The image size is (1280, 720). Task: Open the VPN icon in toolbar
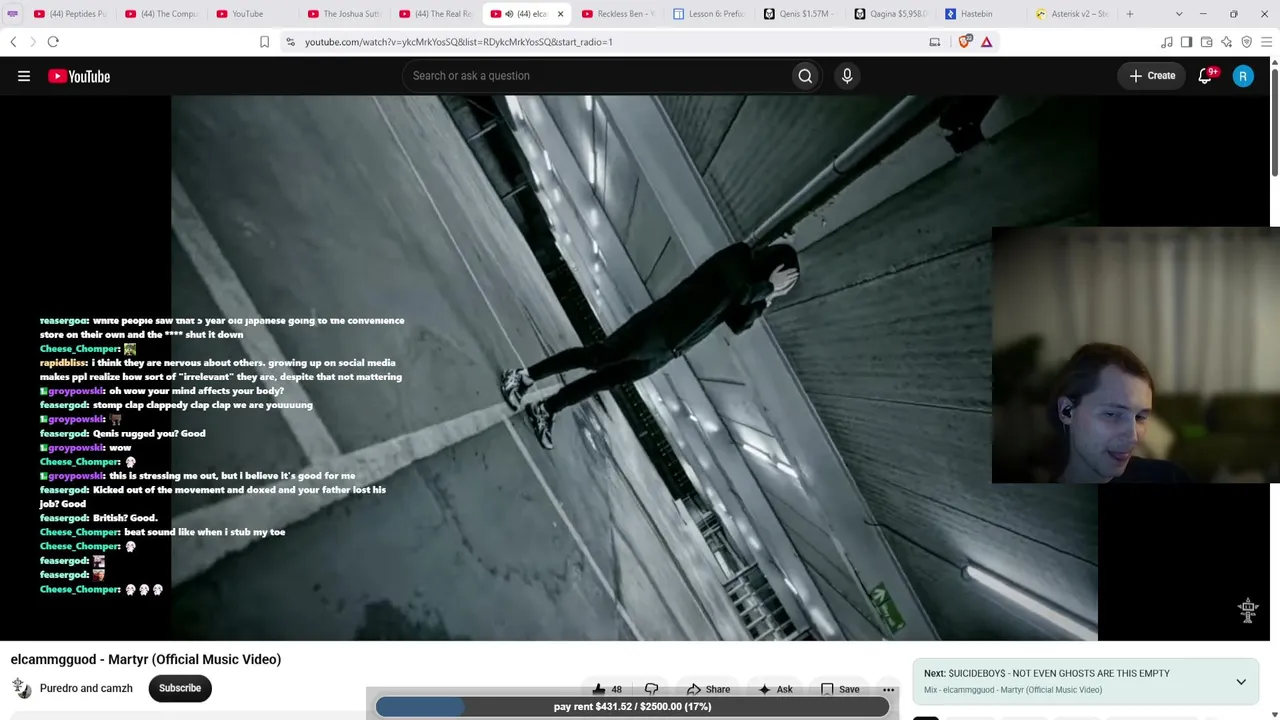point(1247,42)
